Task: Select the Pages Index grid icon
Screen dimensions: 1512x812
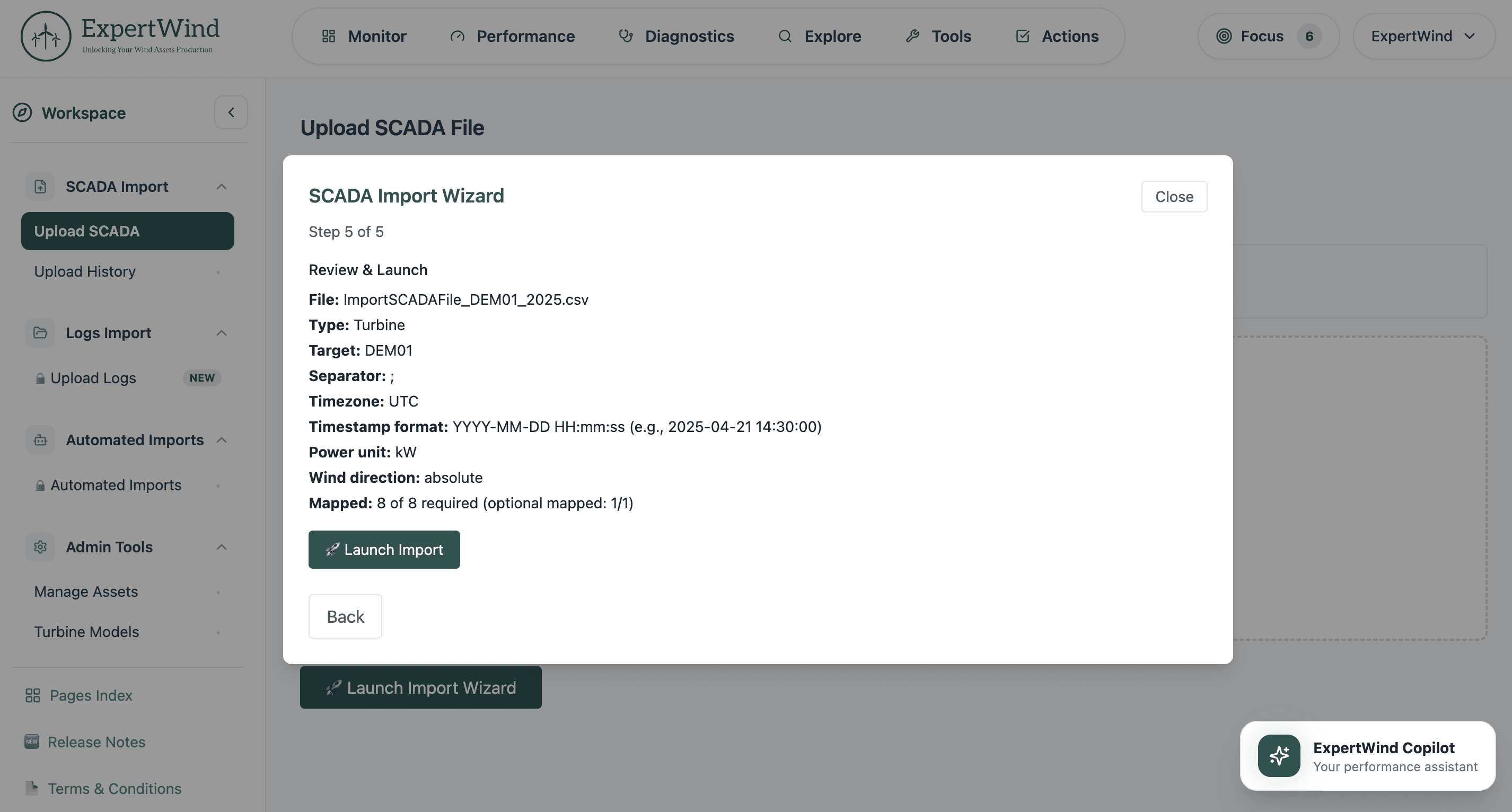Action: (32, 695)
